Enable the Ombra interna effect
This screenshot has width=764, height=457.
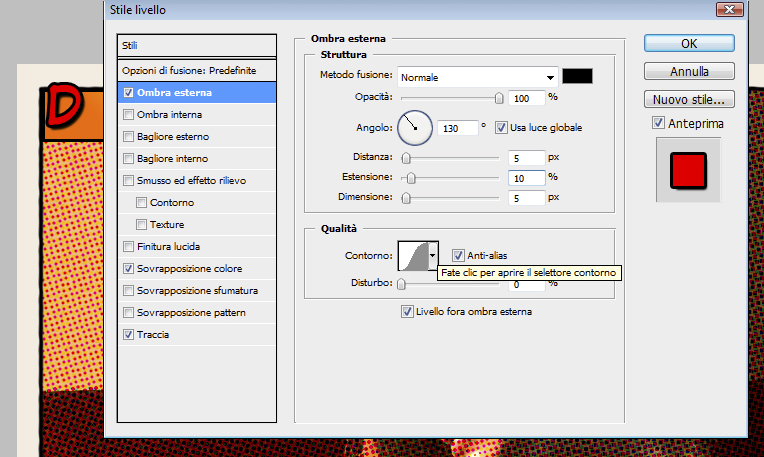pyautogui.click(x=128, y=114)
